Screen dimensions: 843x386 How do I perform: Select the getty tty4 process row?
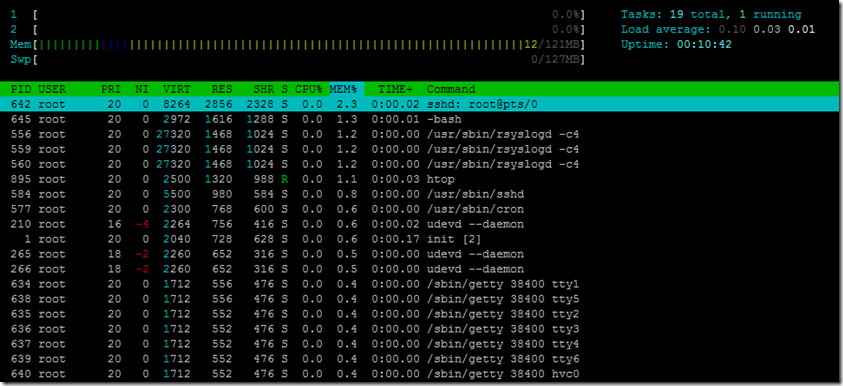419,344
